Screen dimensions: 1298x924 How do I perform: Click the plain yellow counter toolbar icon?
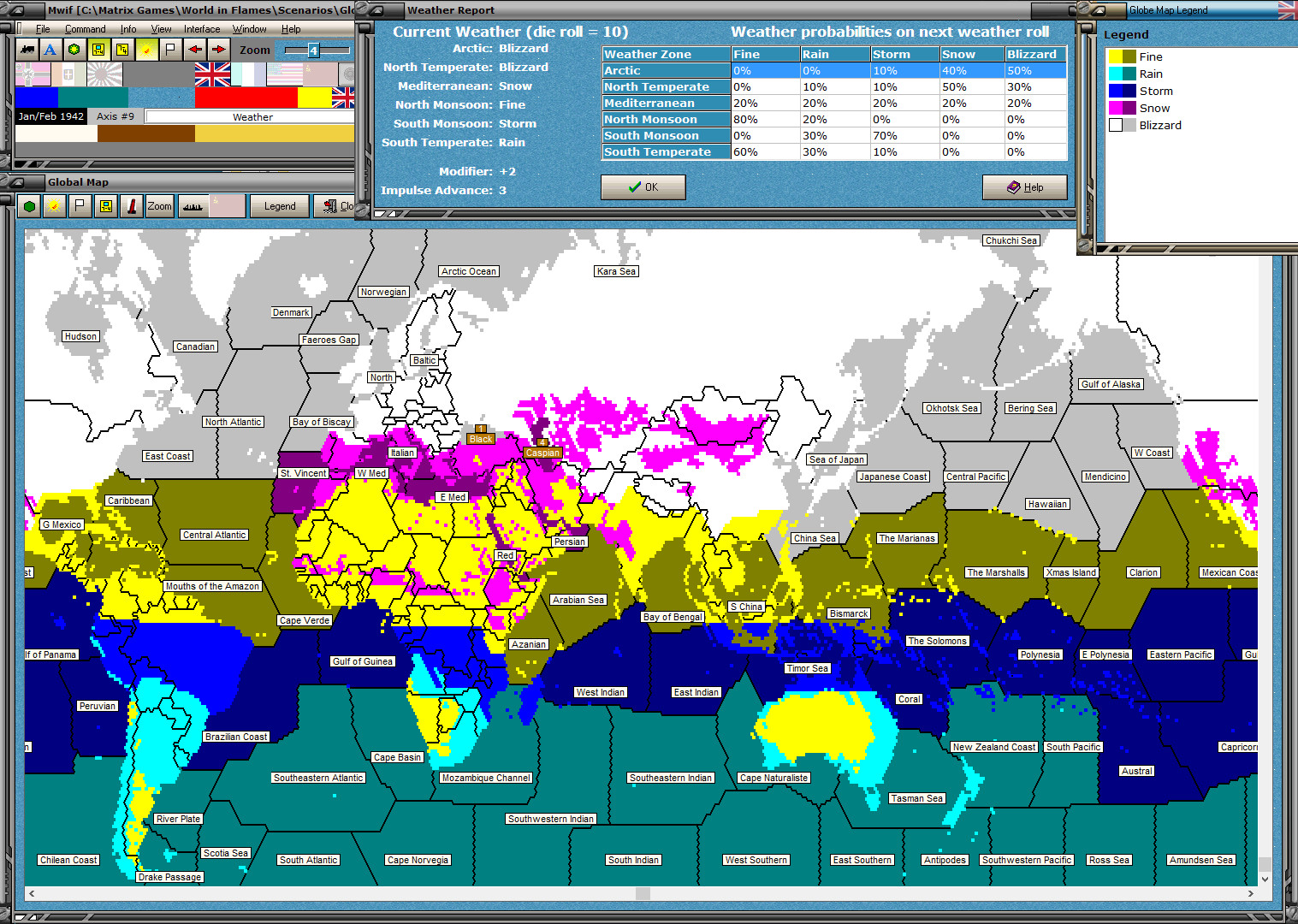122,50
